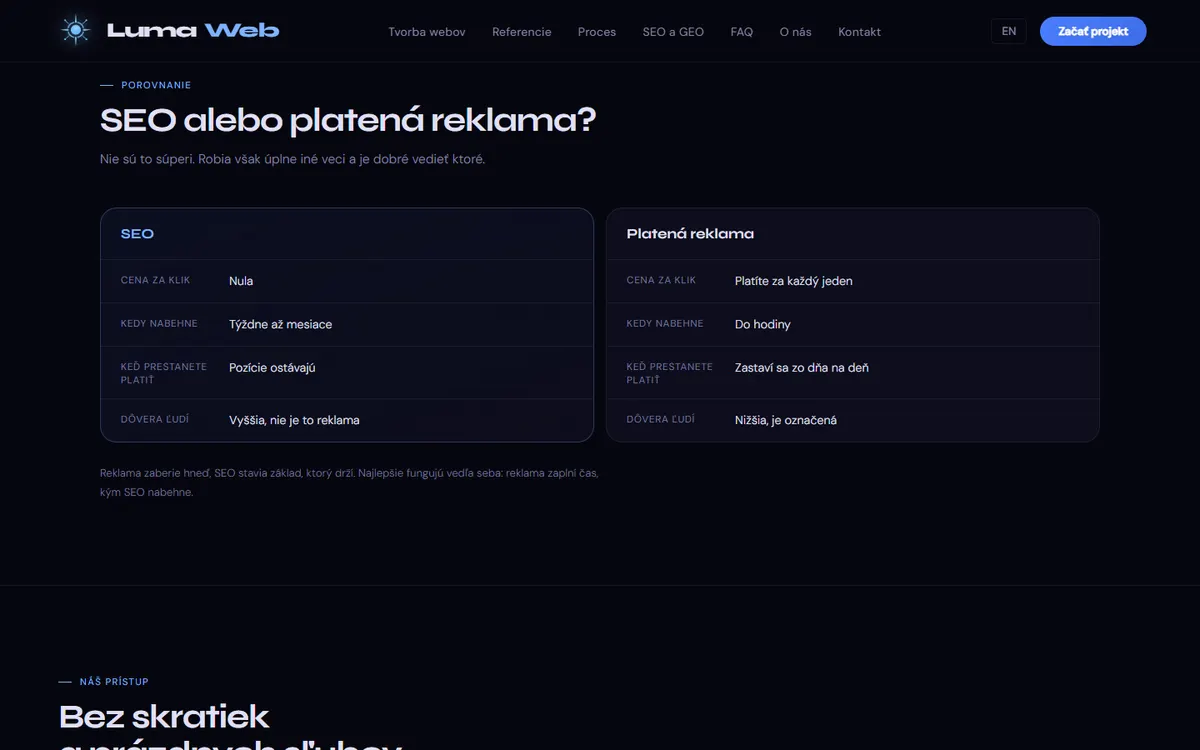Switch language with EN button
The height and width of the screenshot is (750, 1200).
1009,31
